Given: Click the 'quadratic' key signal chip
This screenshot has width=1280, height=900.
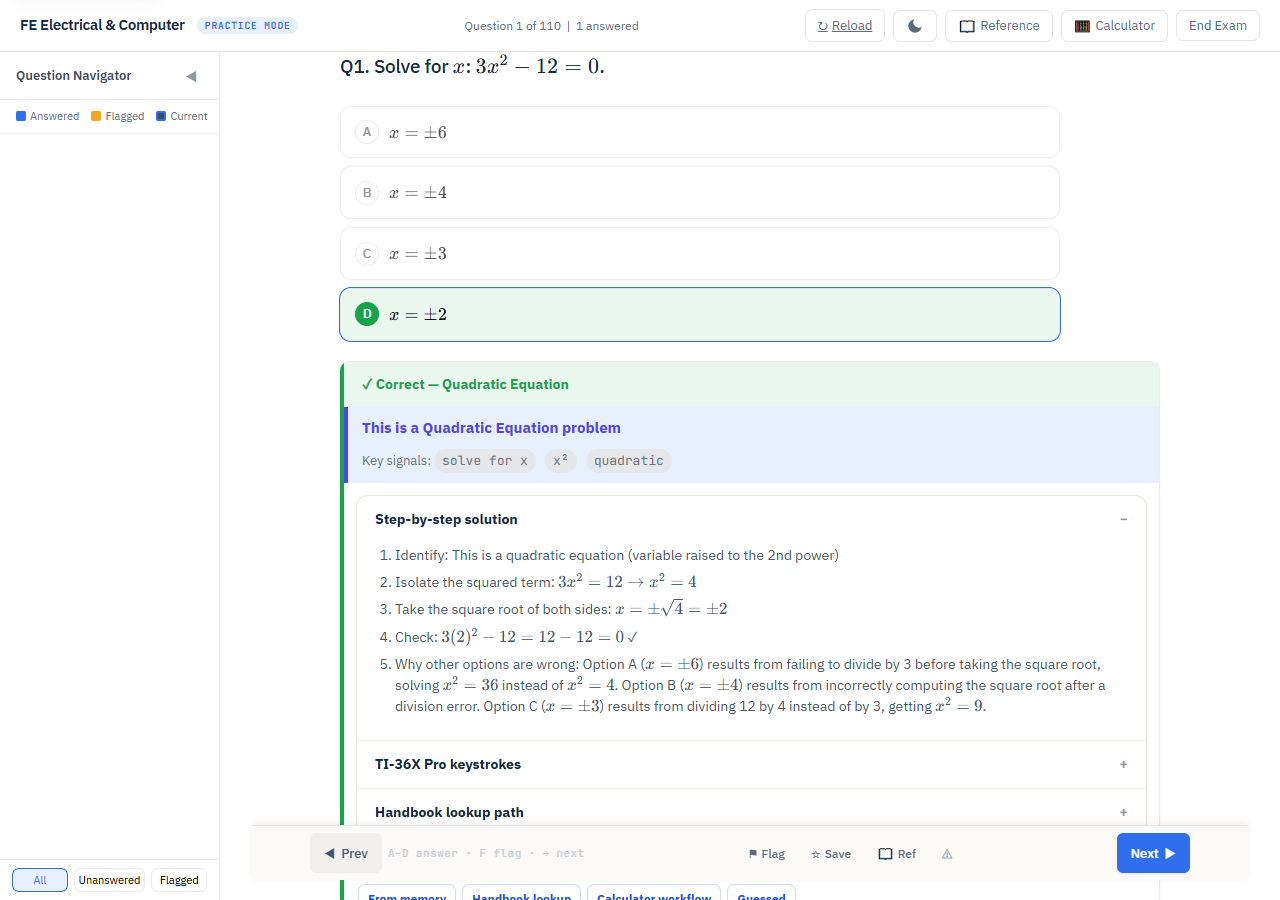Looking at the screenshot, I should (x=628, y=461).
